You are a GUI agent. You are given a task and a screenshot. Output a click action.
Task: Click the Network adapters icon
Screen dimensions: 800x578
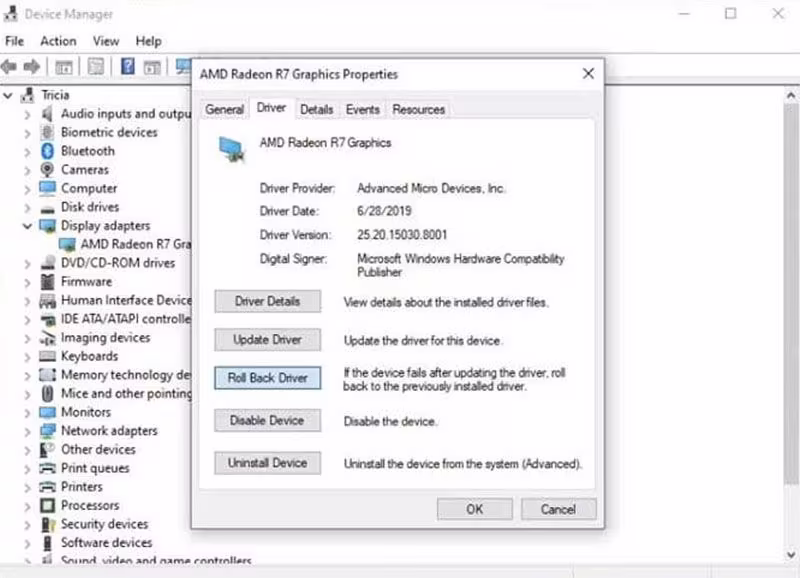(47, 431)
